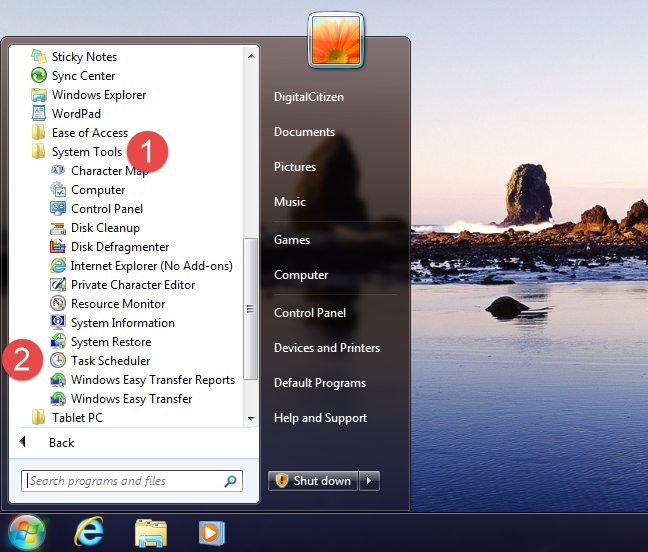The width and height of the screenshot is (648, 552).
Task: Open the WordPad document icon
Action: (39, 114)
